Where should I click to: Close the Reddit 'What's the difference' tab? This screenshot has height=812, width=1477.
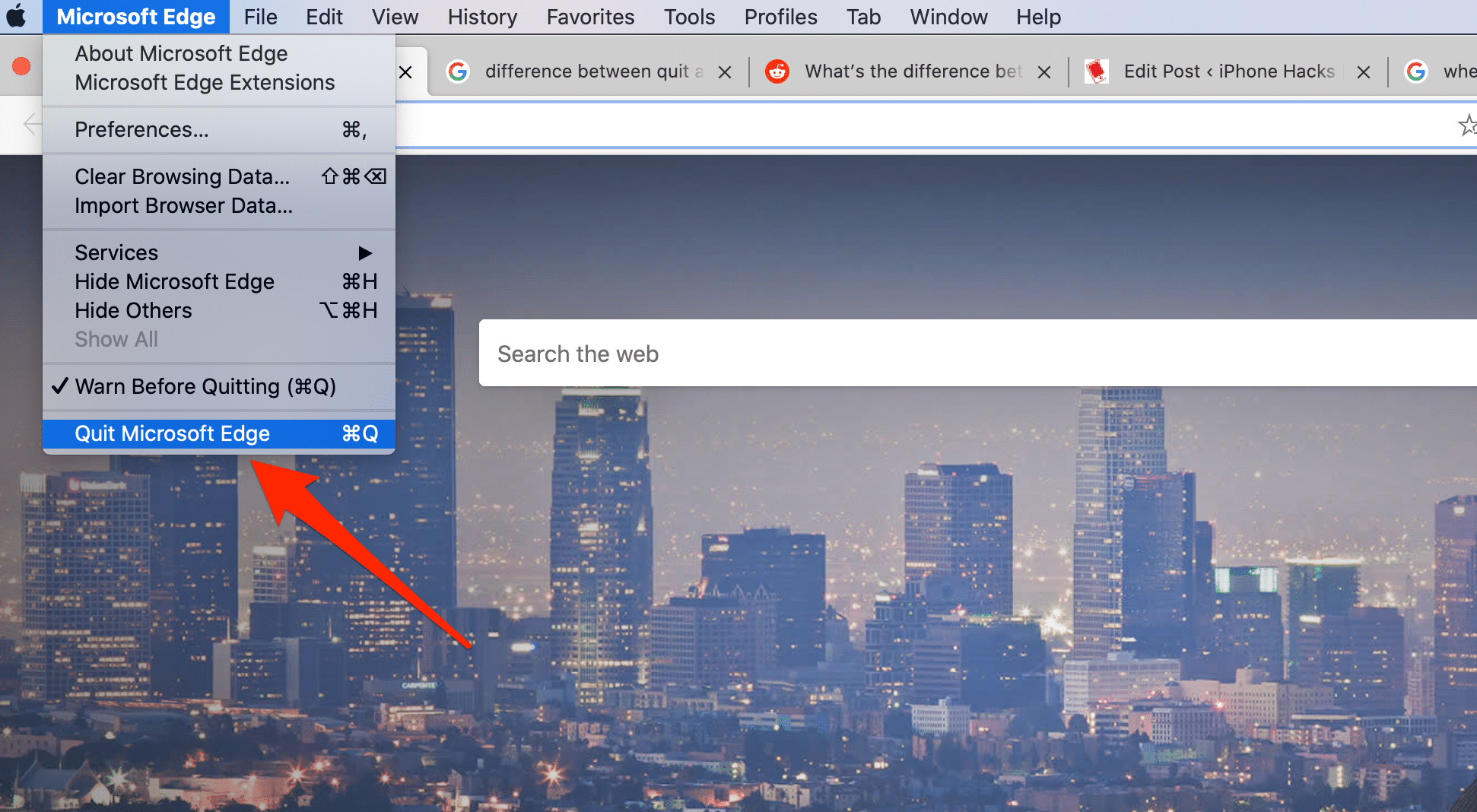click(x=1044, y=72)
